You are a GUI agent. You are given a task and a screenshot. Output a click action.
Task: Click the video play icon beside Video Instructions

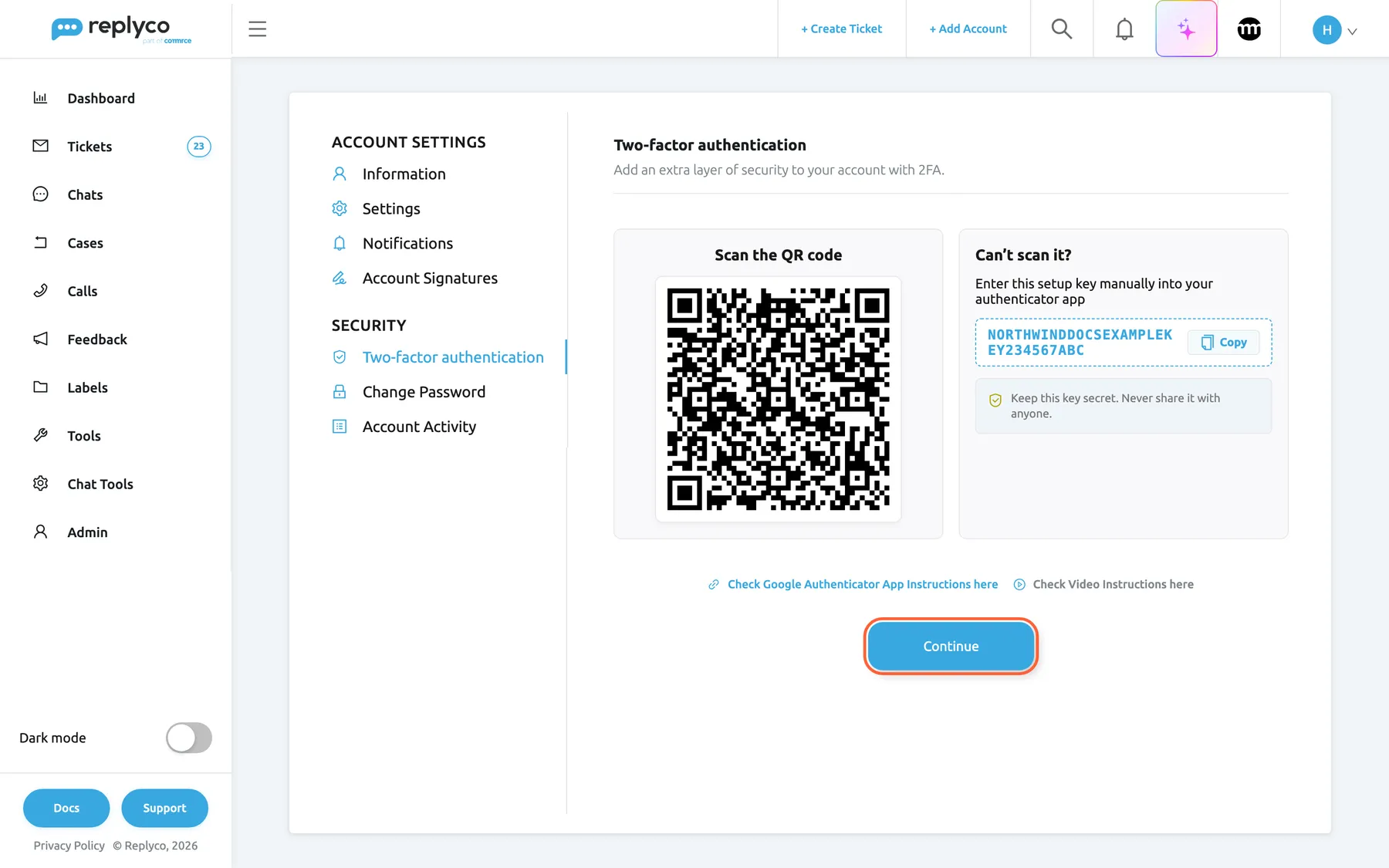coord(1019,584)
